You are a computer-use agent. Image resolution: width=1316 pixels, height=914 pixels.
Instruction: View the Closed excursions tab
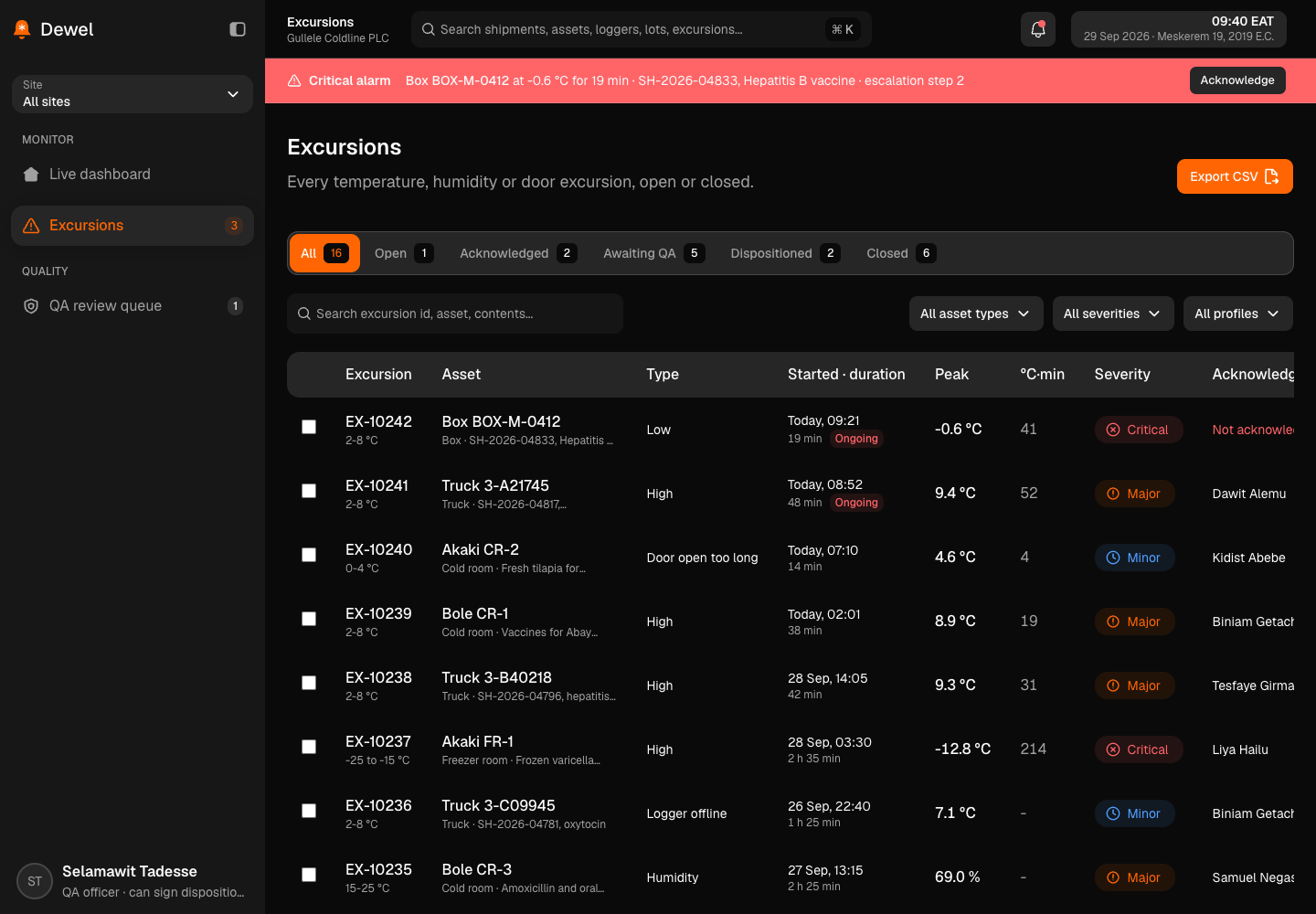pyautogui.click(x=901, y=253)
